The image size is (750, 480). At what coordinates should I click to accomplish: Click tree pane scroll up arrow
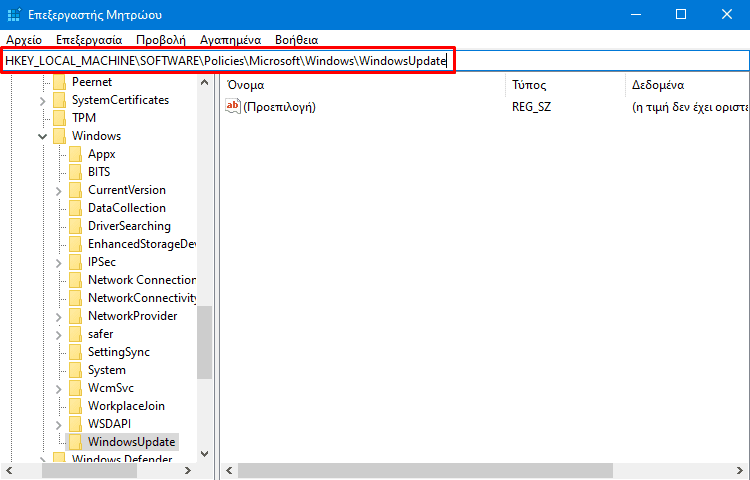click(x=205, y=82)
